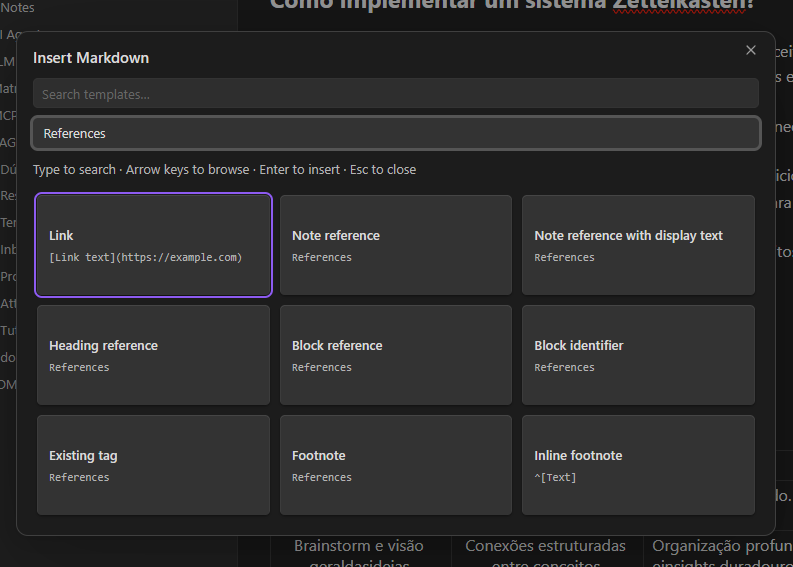Open the Notes item in sidebar

click(17, 8)
